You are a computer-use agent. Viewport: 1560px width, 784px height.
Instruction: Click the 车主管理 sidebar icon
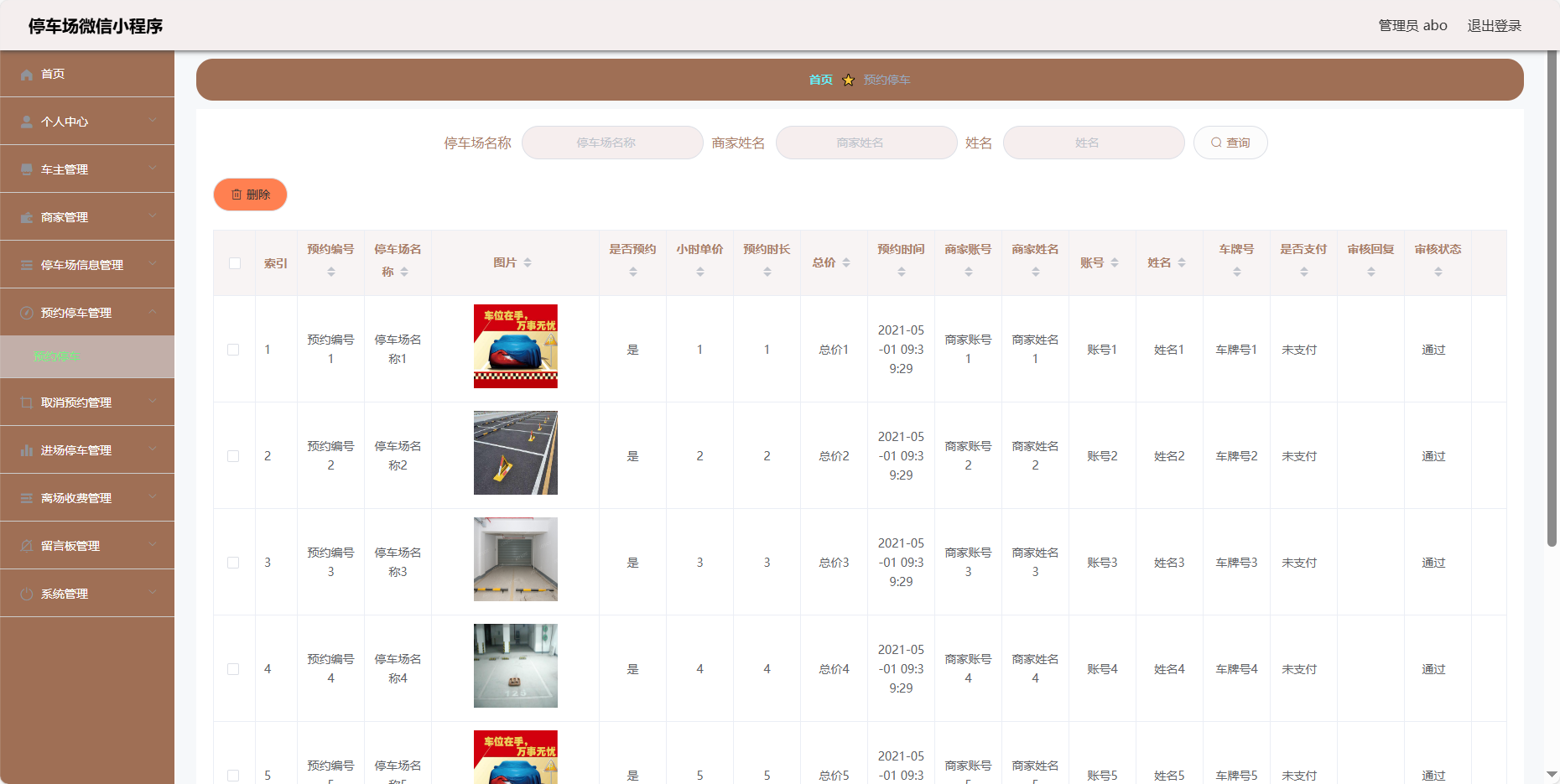point(27,170)
